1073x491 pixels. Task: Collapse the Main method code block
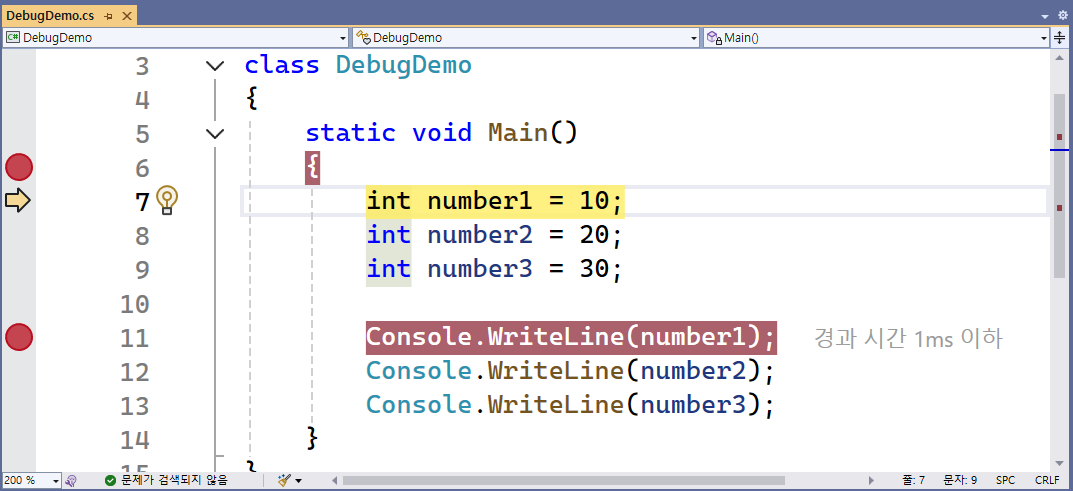pos(214,133)
